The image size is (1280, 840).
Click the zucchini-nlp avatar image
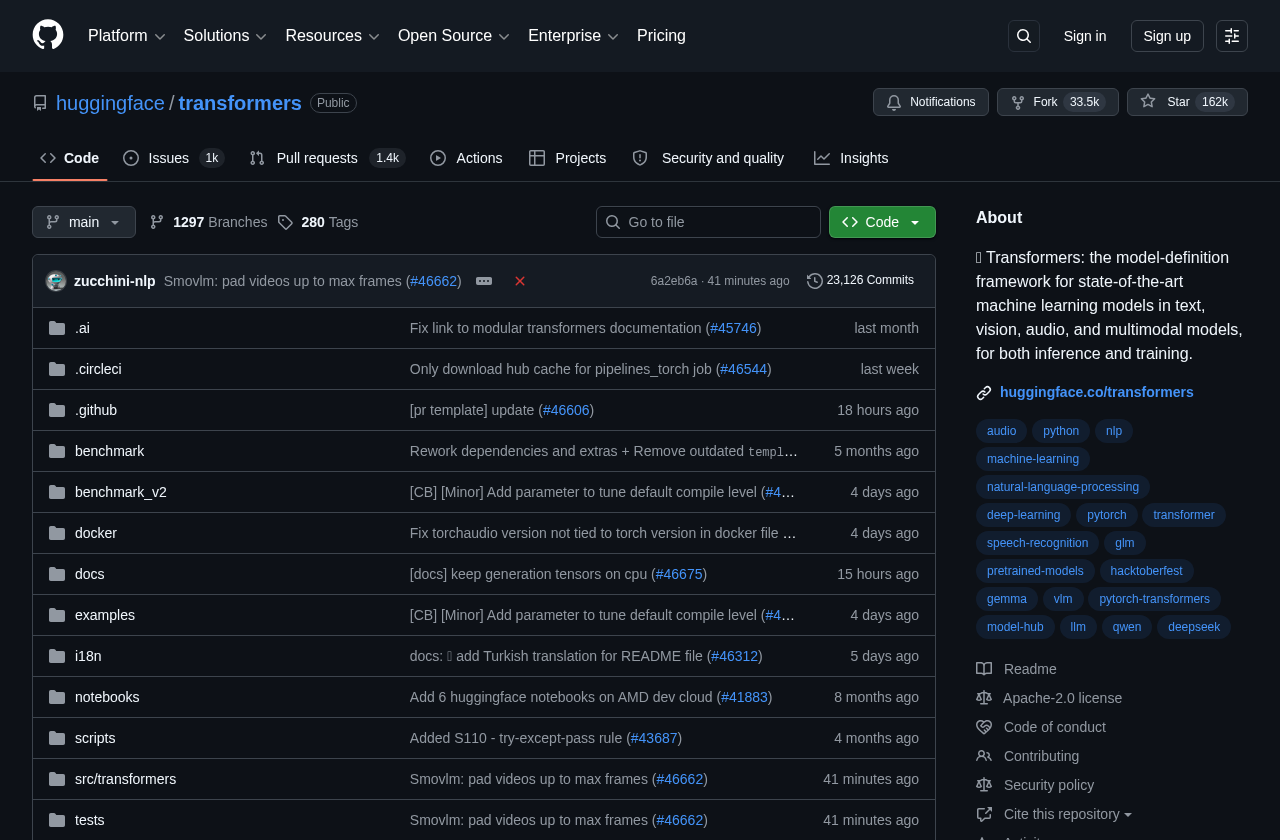(56, 281)
